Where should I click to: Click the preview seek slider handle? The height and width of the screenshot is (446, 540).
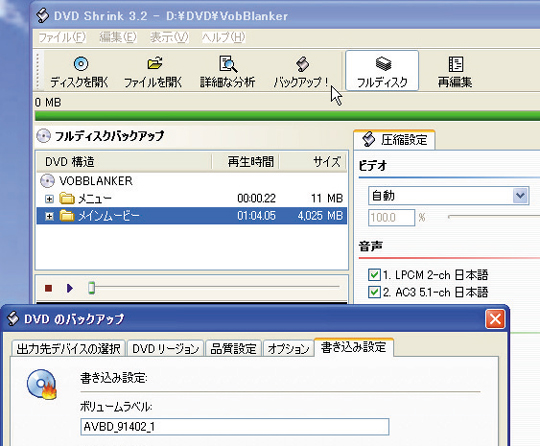(91, 288)
